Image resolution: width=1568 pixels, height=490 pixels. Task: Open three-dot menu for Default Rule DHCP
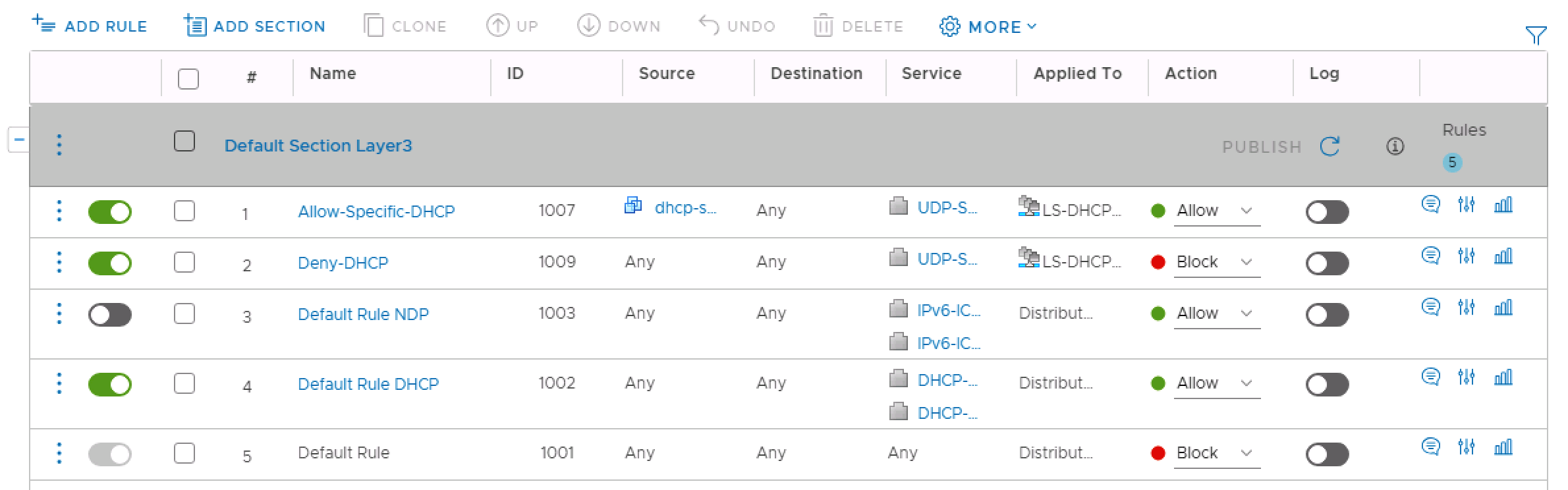[x=59, y=383]
